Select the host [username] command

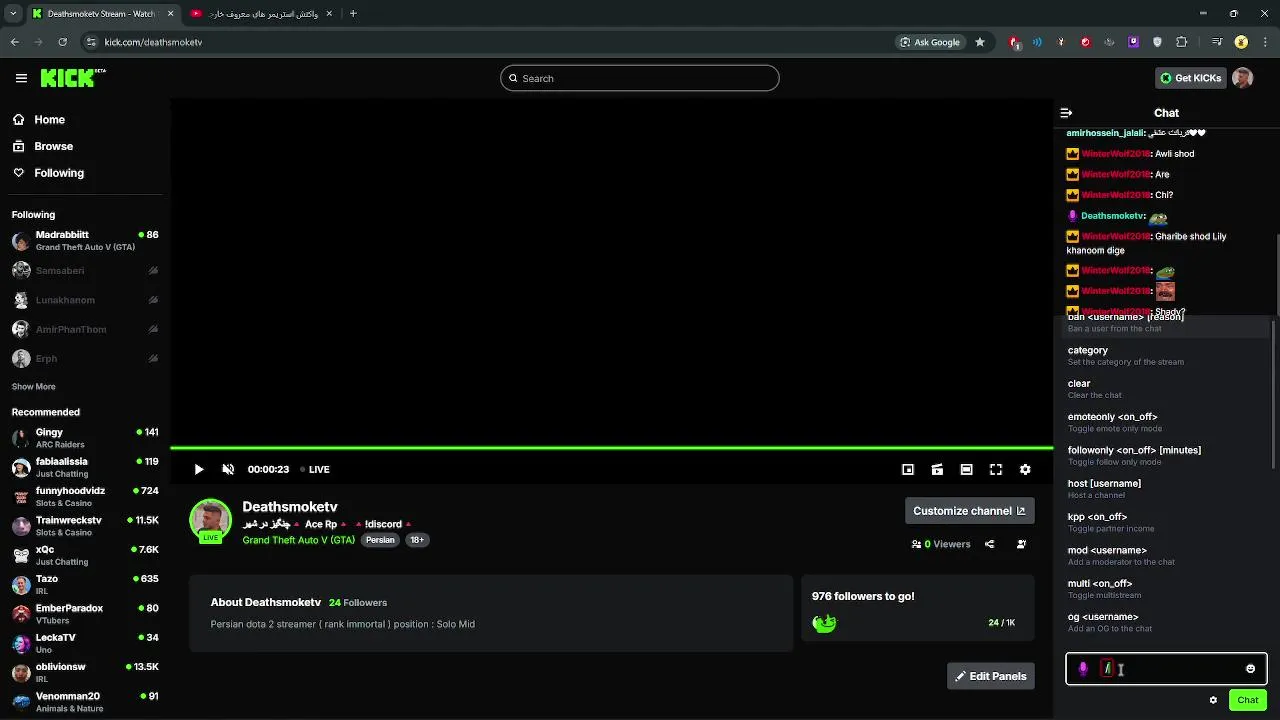(x=1164, y=489)
